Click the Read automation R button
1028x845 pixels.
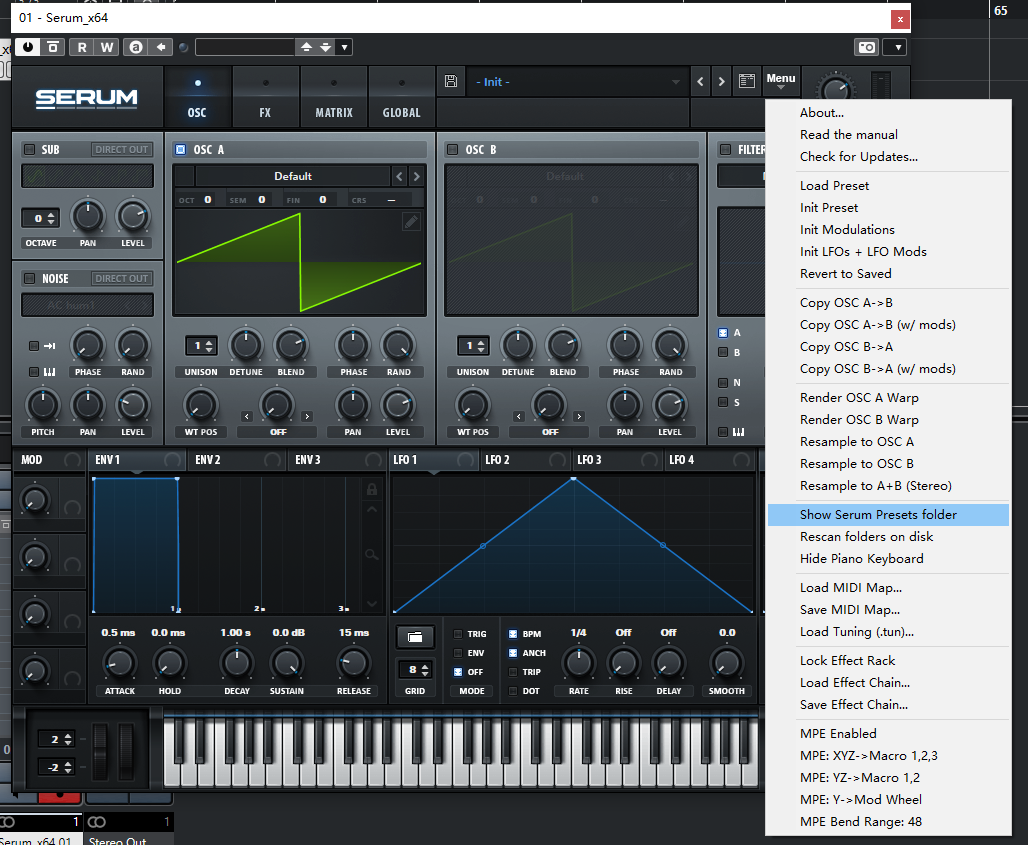click(x=82, y=47)
